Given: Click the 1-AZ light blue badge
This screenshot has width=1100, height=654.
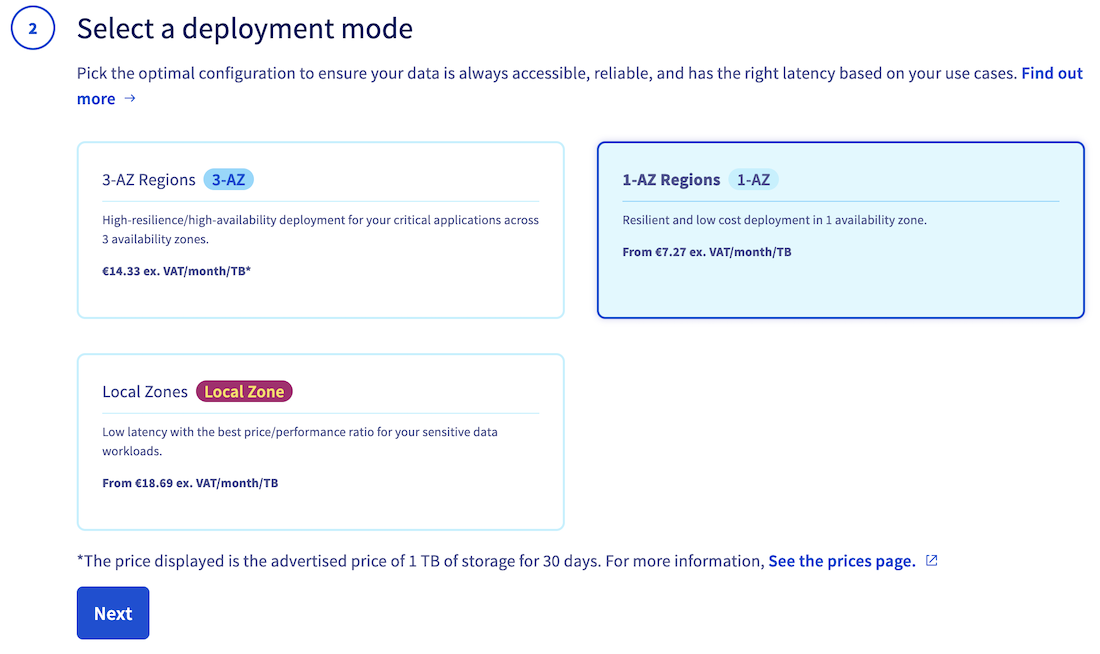Looking at the screenshot, I should pyautogui.click(x=753, y=180).
